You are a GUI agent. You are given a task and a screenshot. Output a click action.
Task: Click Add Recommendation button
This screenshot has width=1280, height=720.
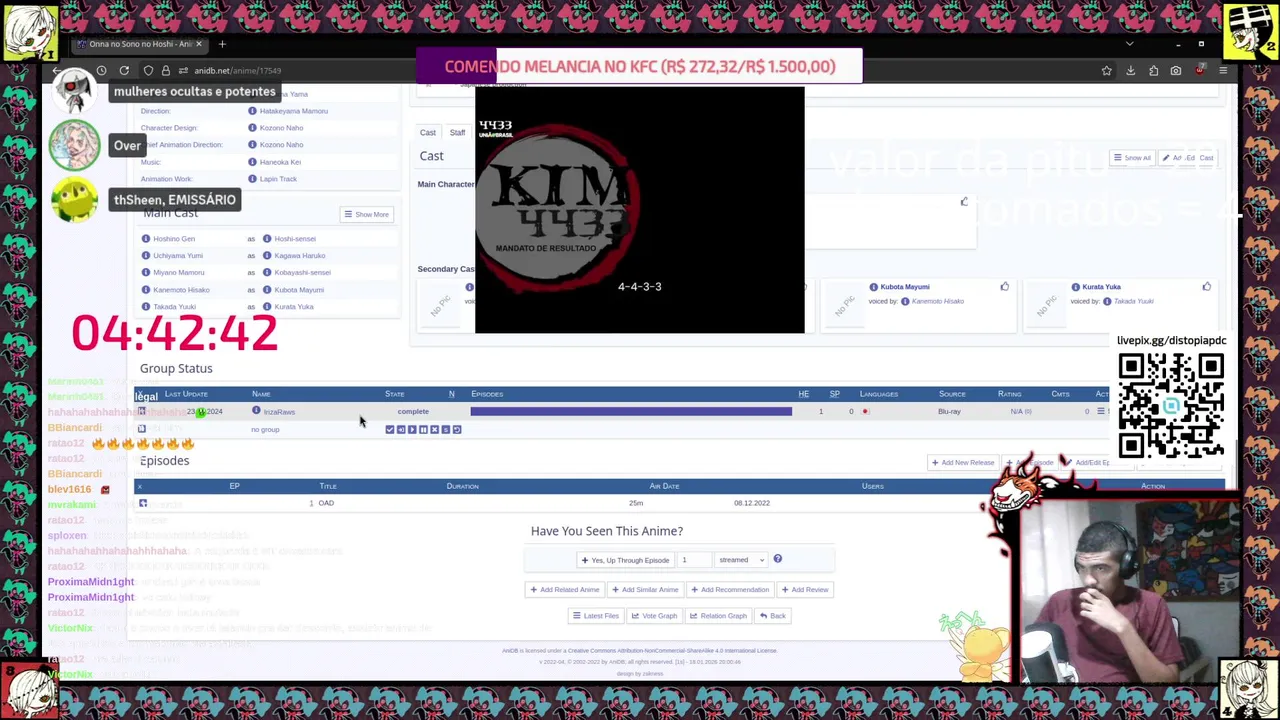pyautogui.click(x=730, y=590)
